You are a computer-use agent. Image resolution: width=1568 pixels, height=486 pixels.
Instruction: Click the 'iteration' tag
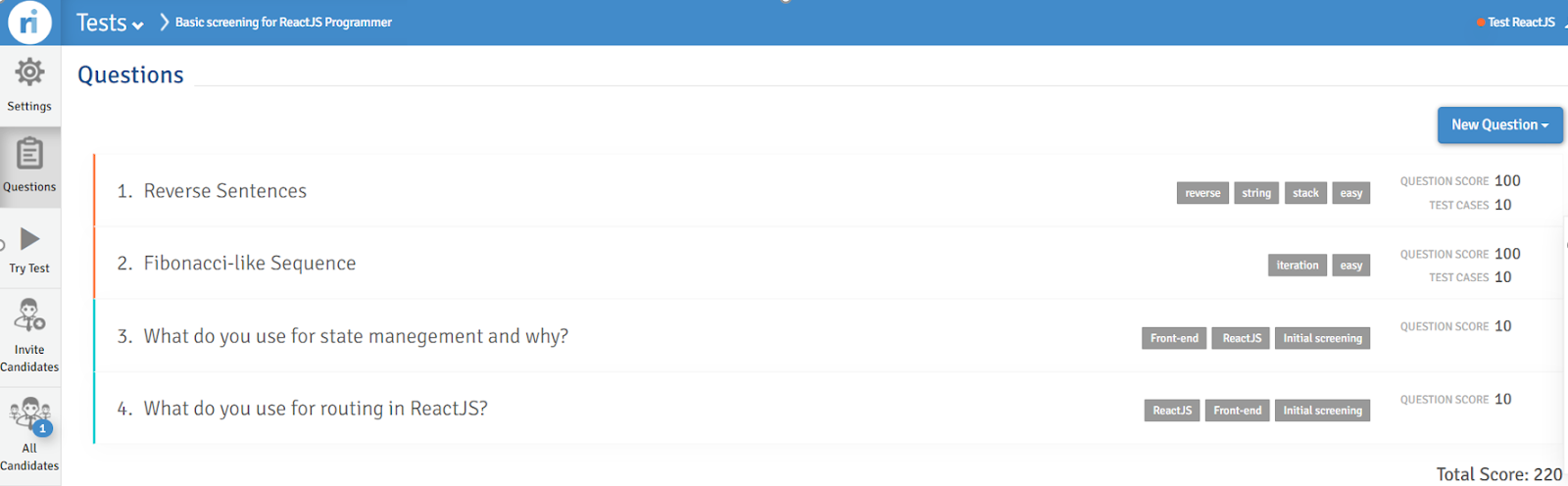1297,266
